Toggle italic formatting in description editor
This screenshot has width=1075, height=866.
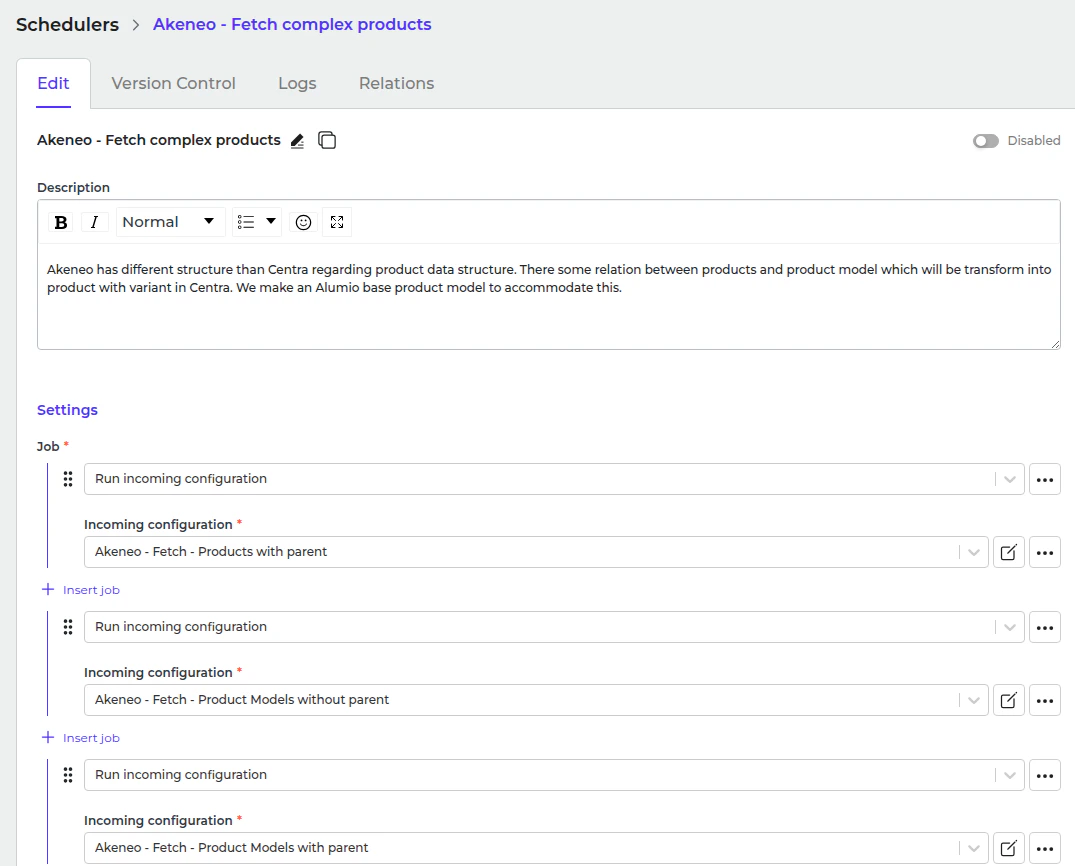tap(95, 222)
